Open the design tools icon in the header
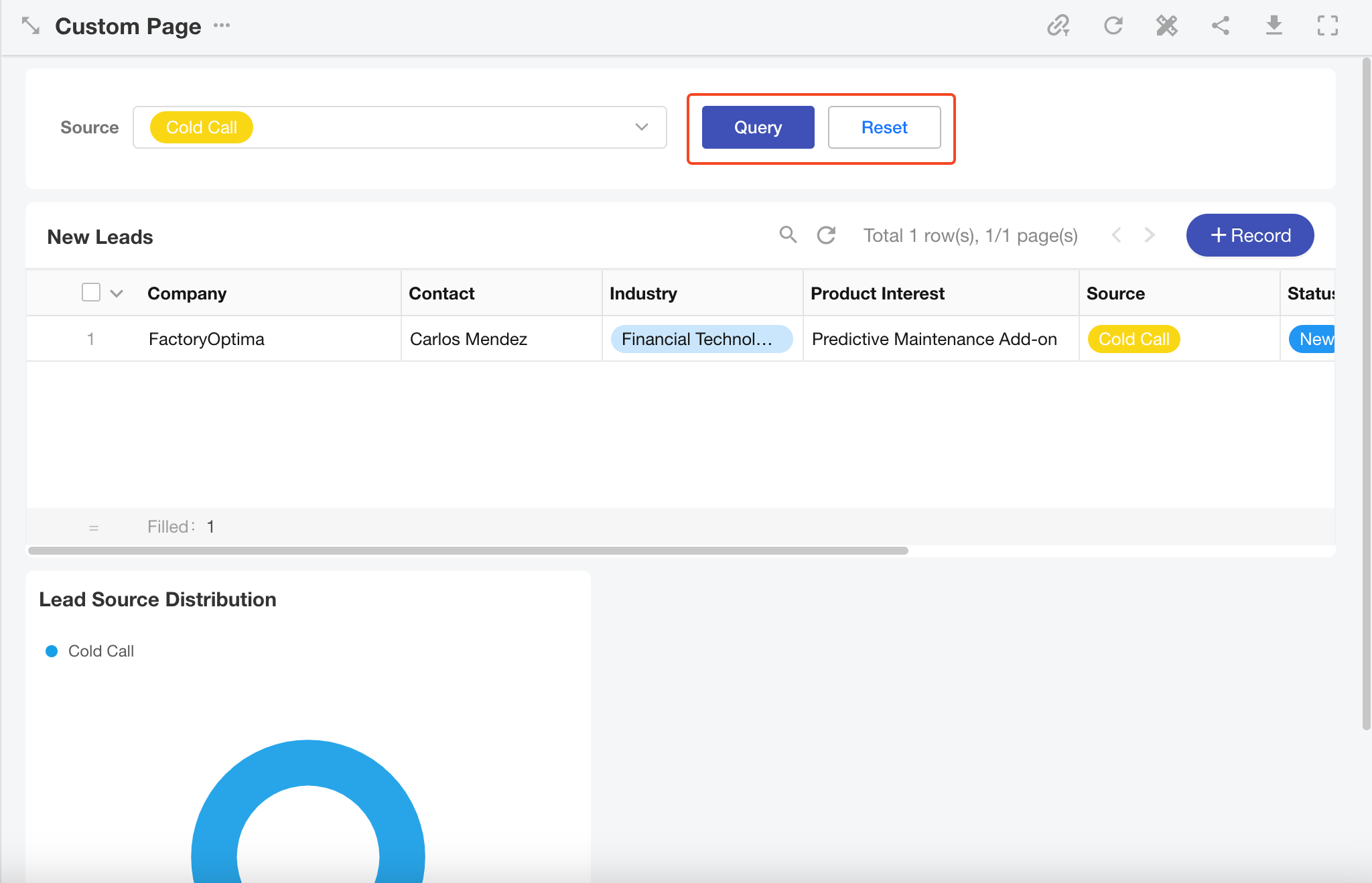The image size is (1372, 883). pyautogui.click(x=1166, y=26)
